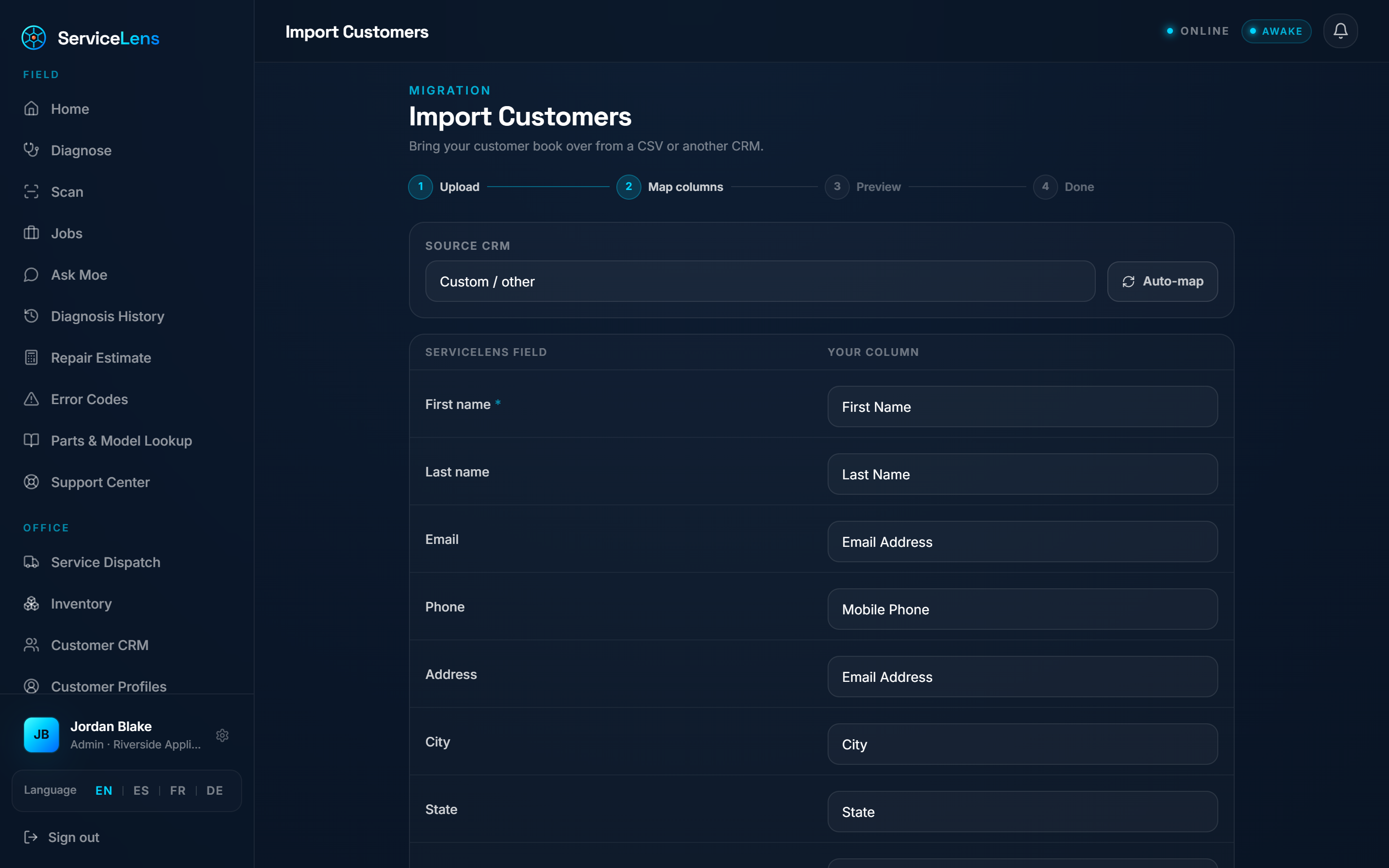
Task: Click the Auto-map refresh arrows icon
Action: click(x=1129, y=281)
